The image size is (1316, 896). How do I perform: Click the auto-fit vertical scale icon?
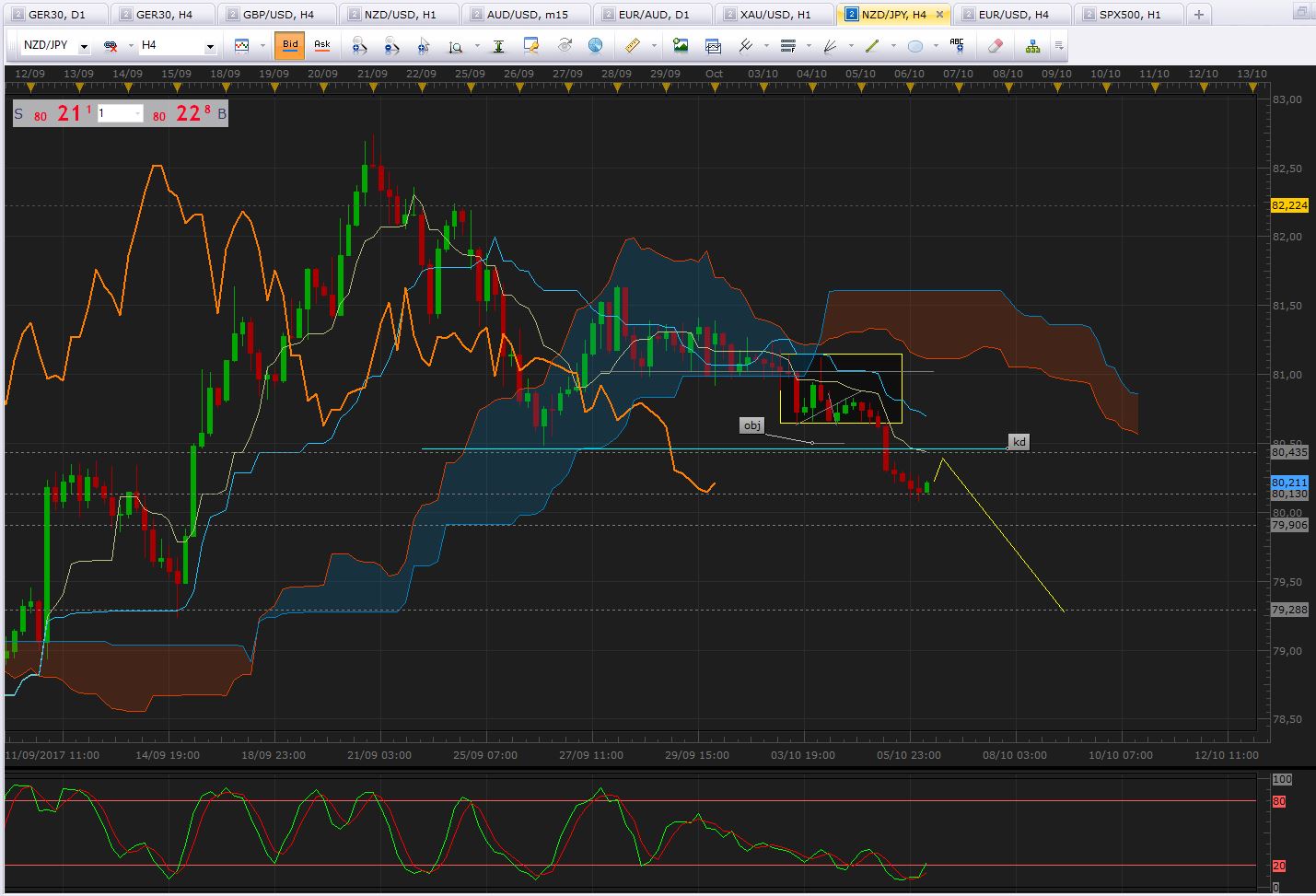click(x=498, y=46)
